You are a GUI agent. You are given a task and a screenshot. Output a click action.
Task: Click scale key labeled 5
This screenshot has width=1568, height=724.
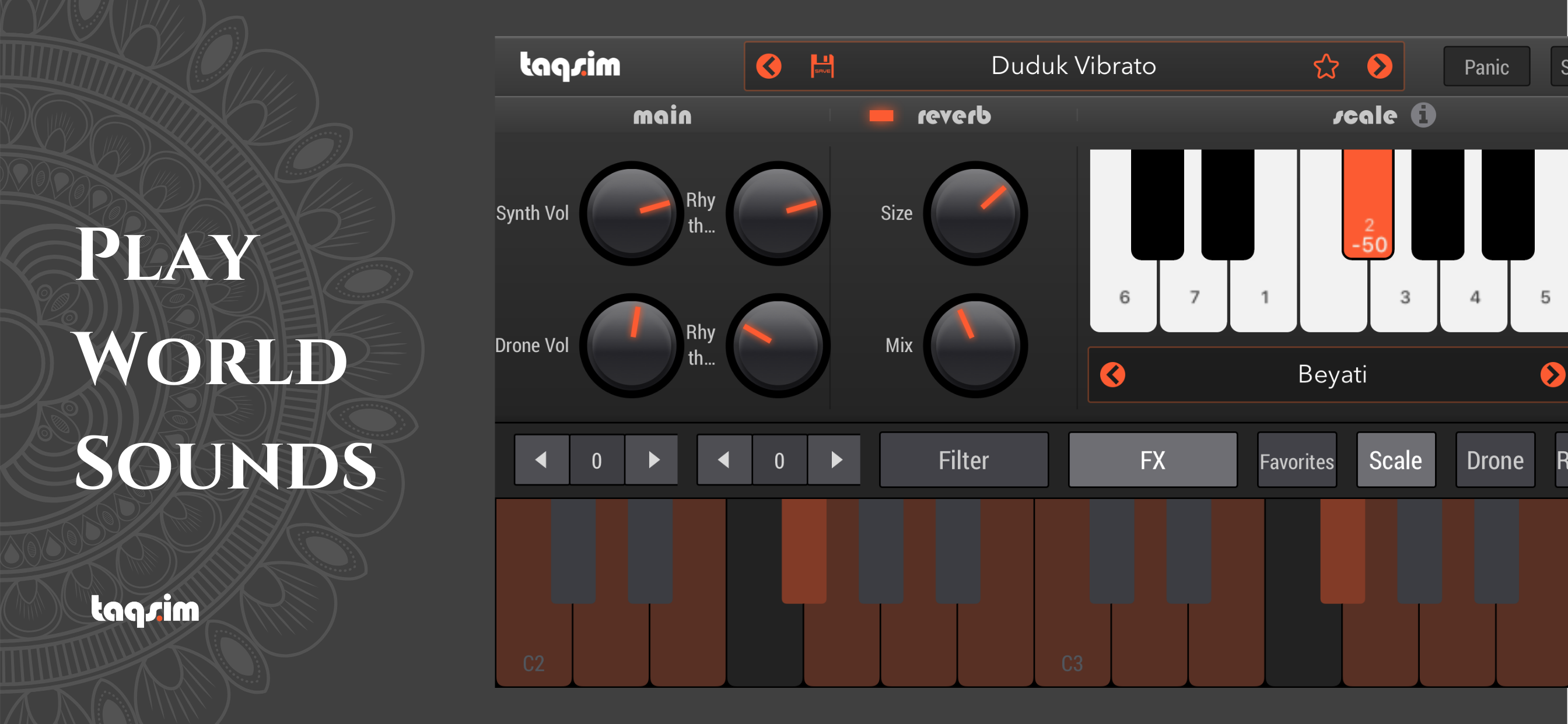1540,298
